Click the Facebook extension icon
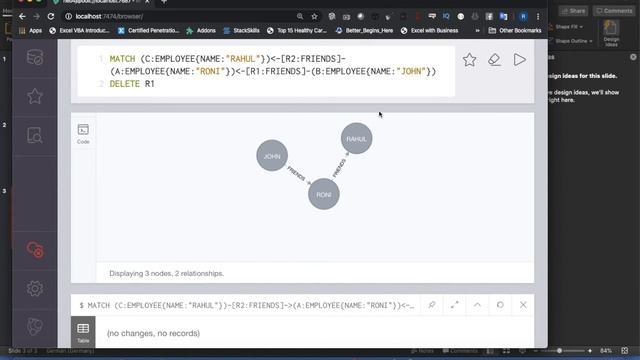This screenshot has width=640, height=360. [489, 16]
